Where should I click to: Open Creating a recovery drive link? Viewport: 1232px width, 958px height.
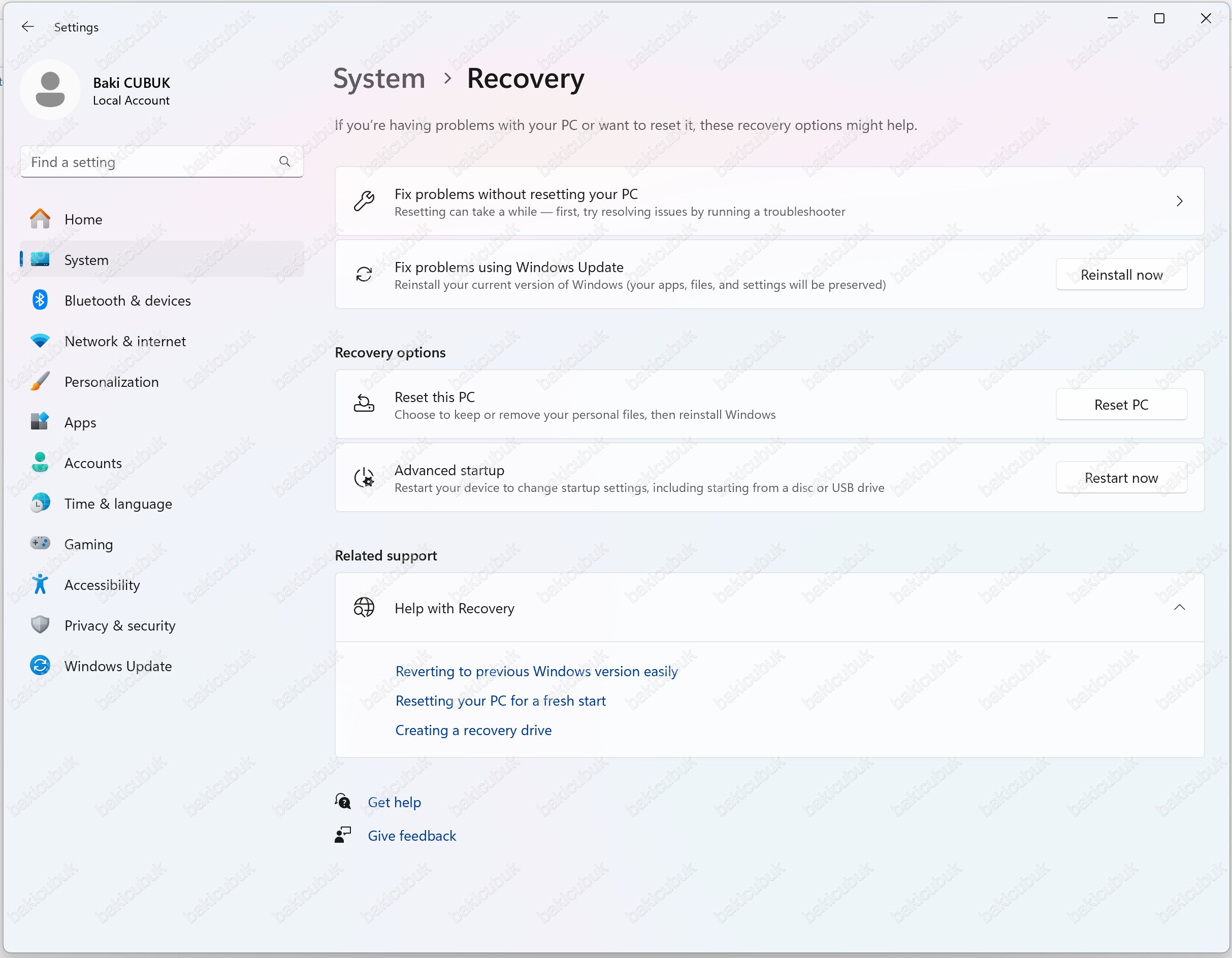tap(473, 730)
